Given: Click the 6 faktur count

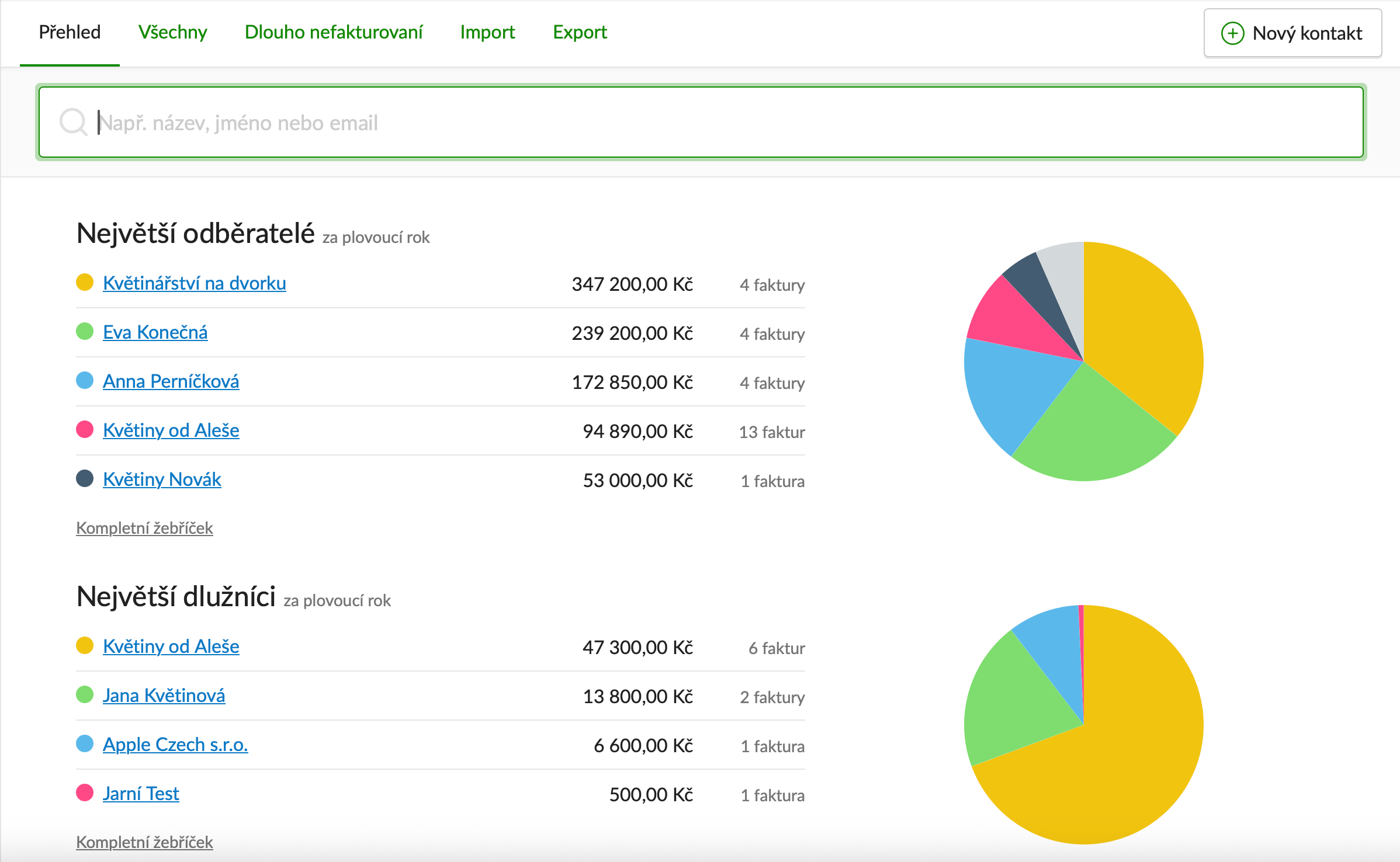Looking at the screenshot, I should tap(777, 648).
